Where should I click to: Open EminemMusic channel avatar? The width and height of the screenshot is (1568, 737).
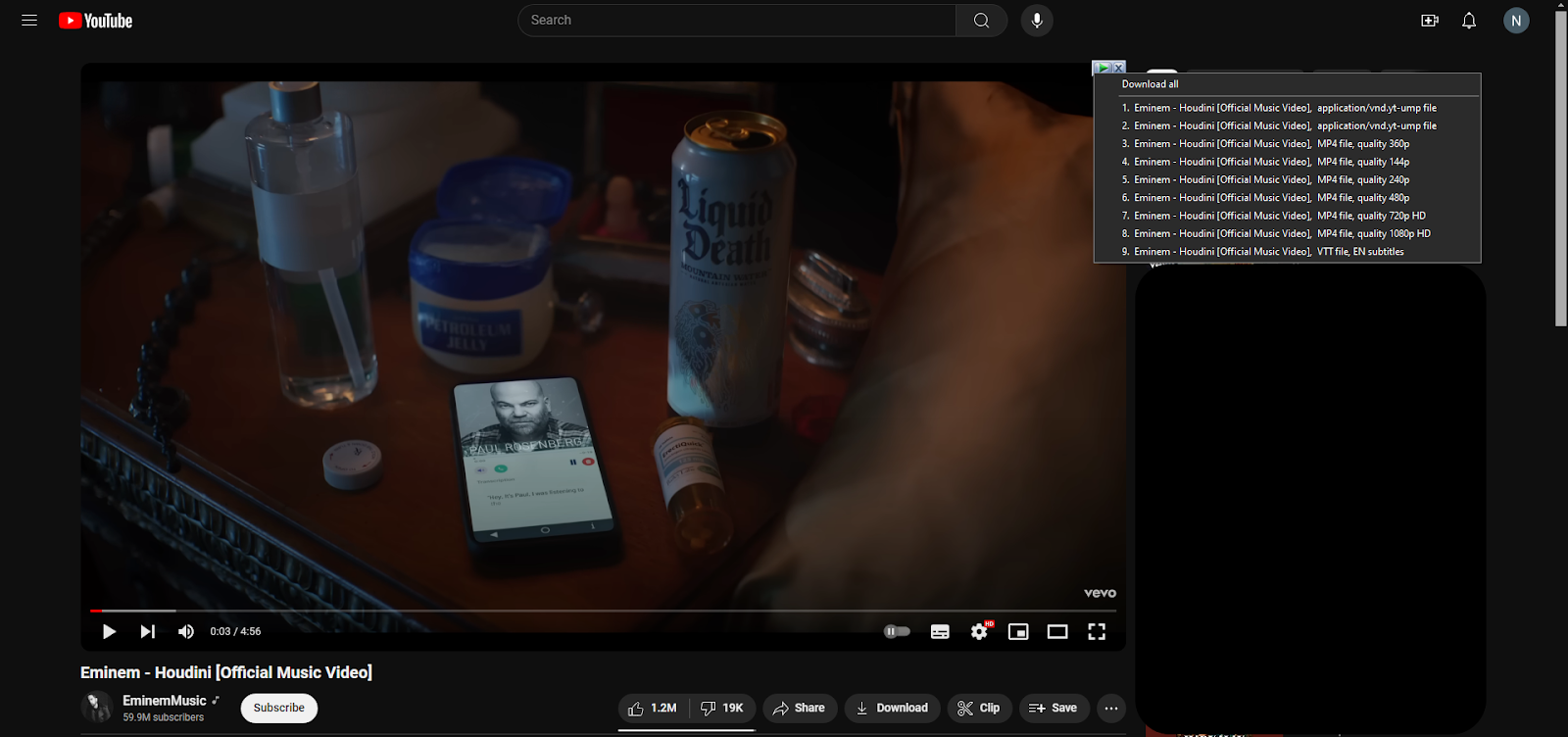97,708
